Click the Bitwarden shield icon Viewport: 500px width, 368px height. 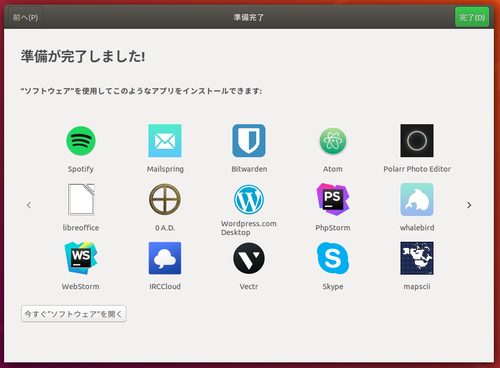[249, 141]
